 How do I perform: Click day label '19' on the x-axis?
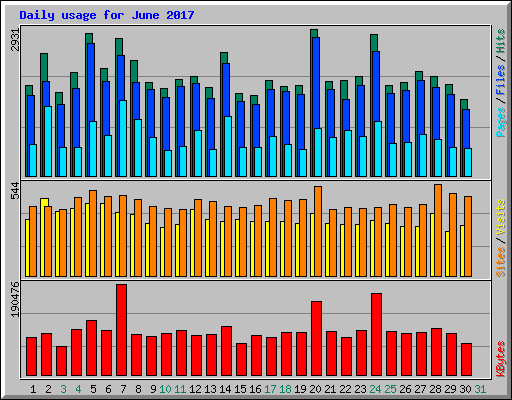(300, 389)
